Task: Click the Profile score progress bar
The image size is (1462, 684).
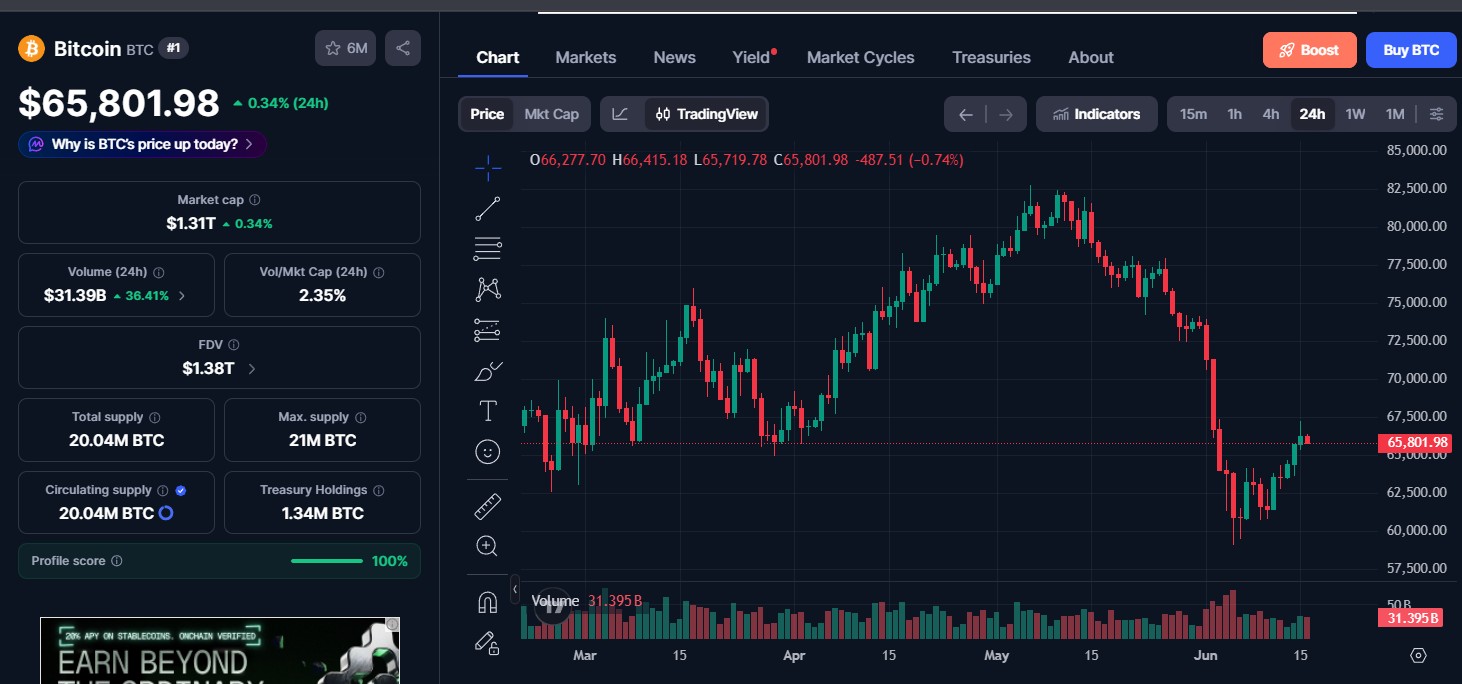Action: pos(327,561)
